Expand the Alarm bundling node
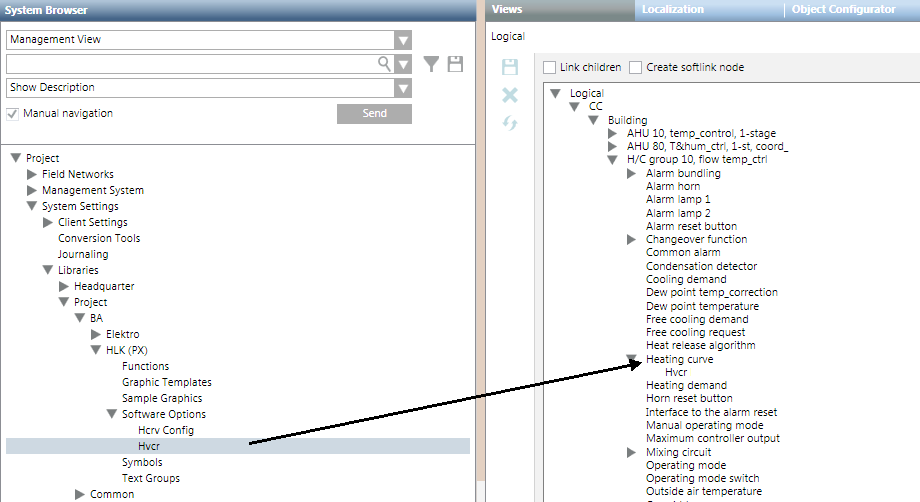This screenshot has width=920, height=502. click(x=631, y=174)
